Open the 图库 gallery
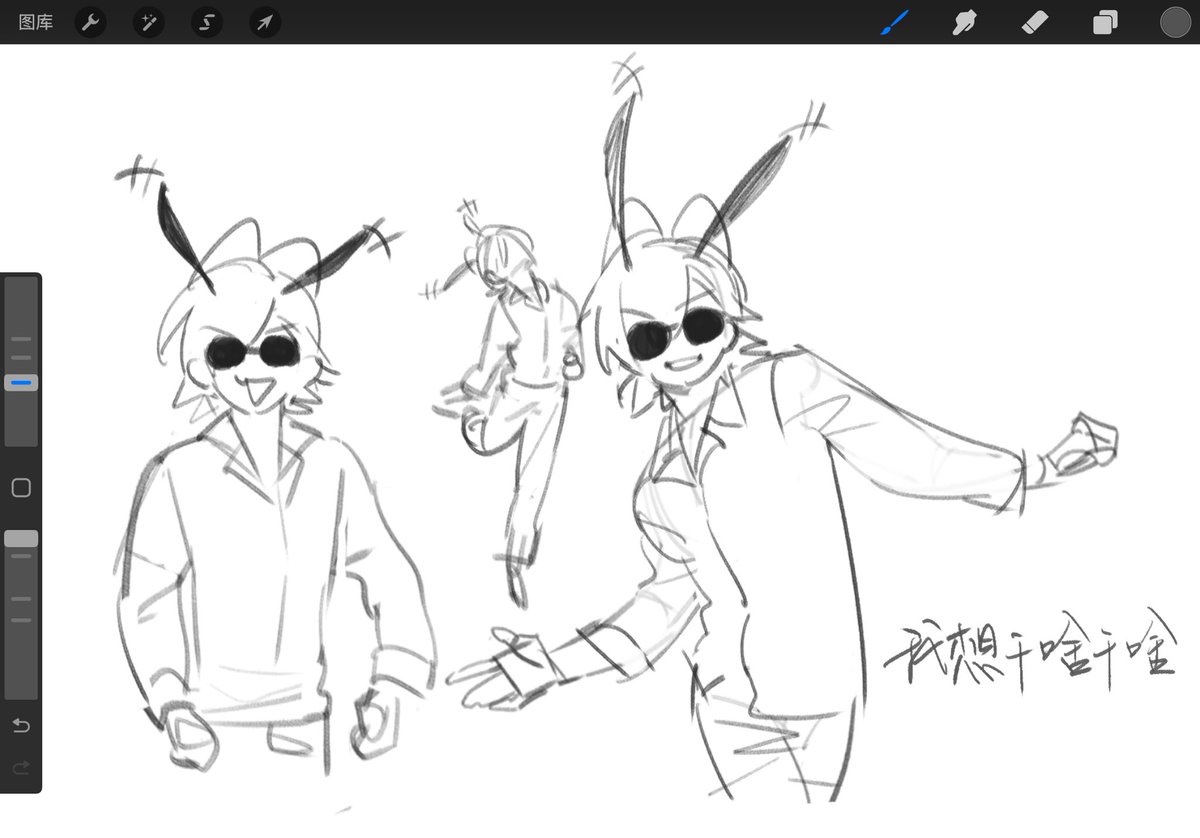Image resolution: width=1200 pixels, height=838 pixels. click(x=36, y=22)
